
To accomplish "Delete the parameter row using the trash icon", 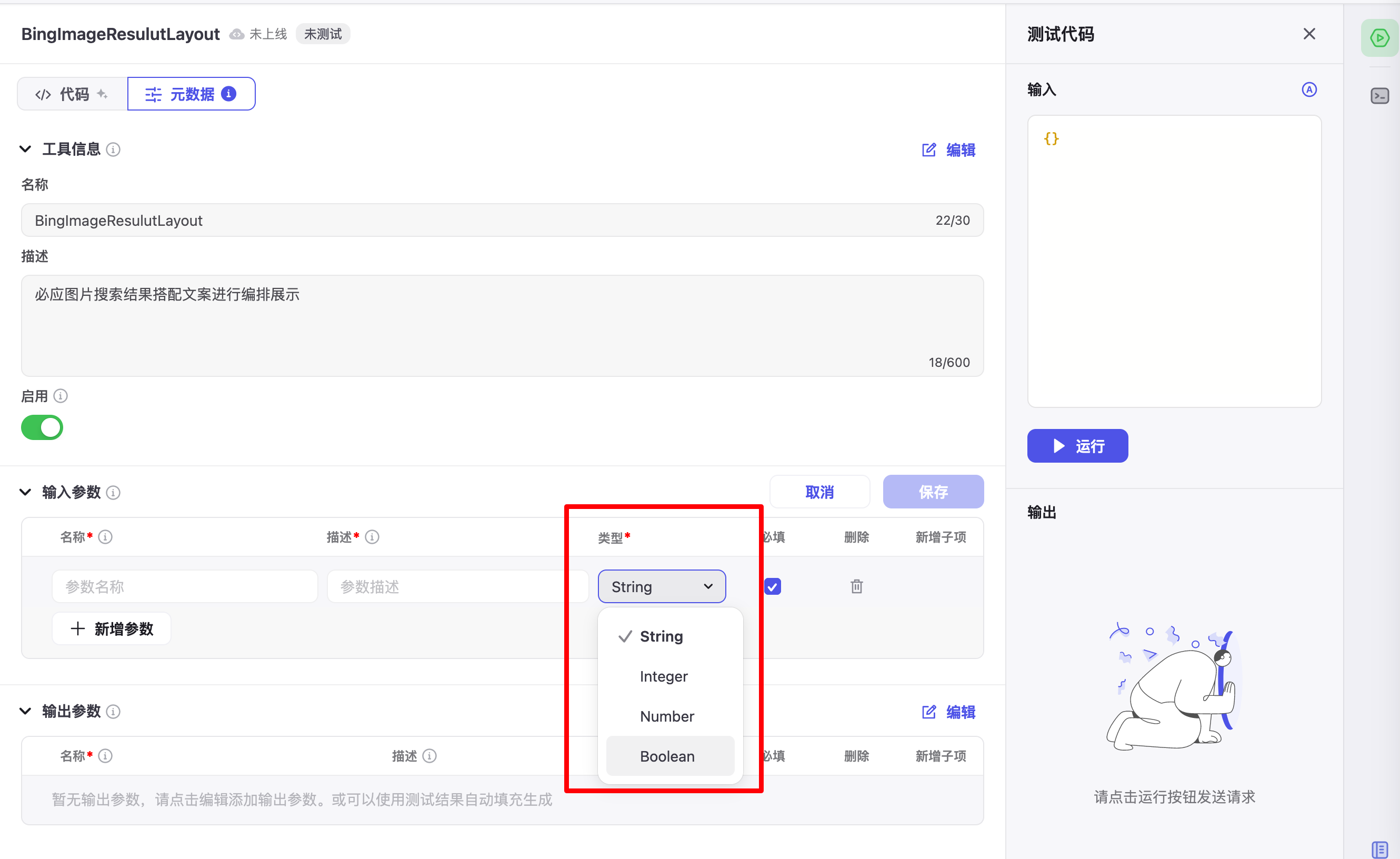I will [856, 586].
